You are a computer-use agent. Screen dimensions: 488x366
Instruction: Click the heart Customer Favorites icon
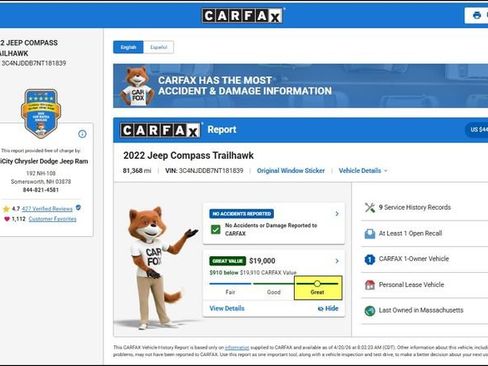(7, 219)
